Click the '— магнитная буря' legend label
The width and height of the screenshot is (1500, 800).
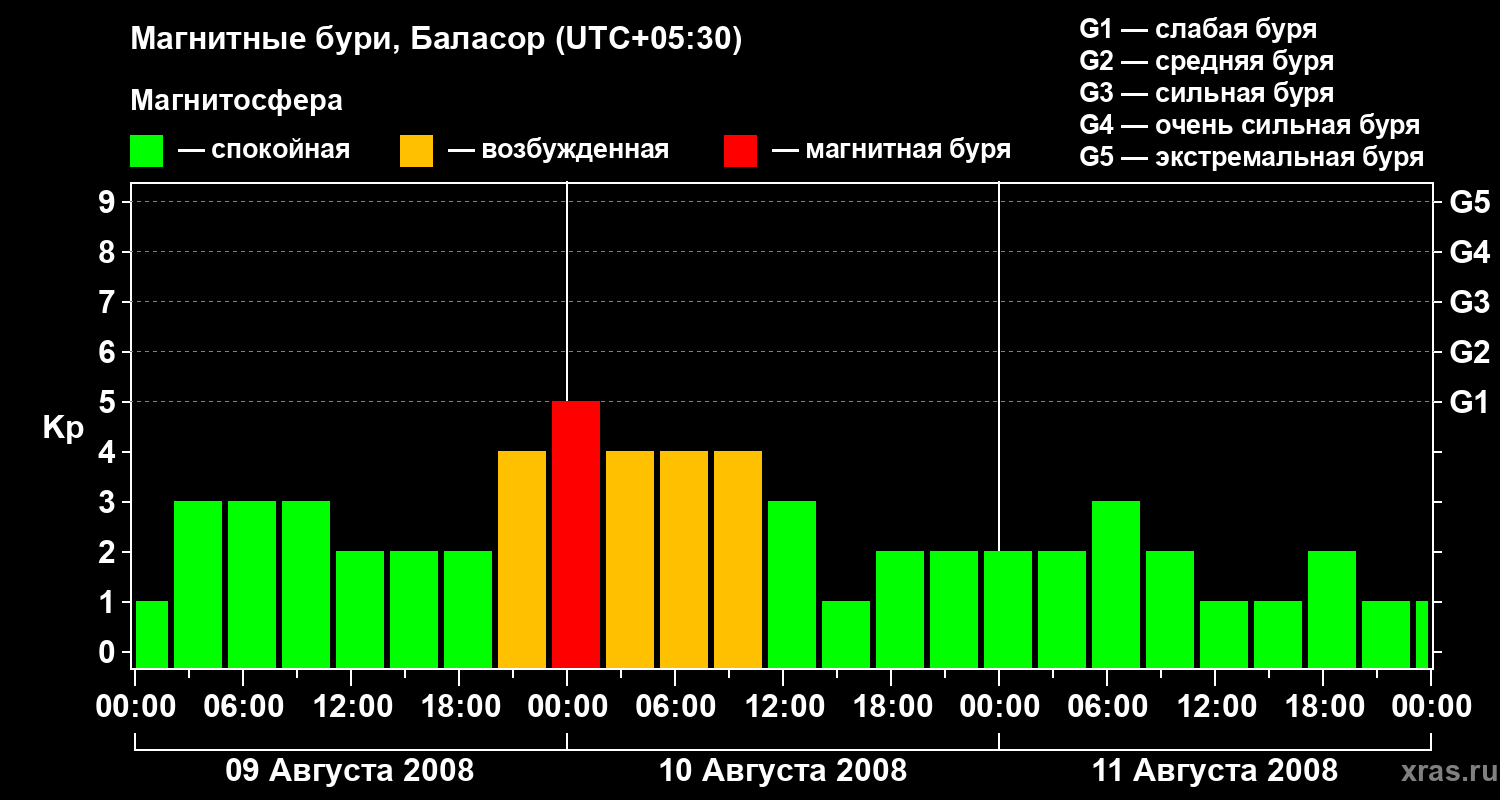click(x=891, y=150)
